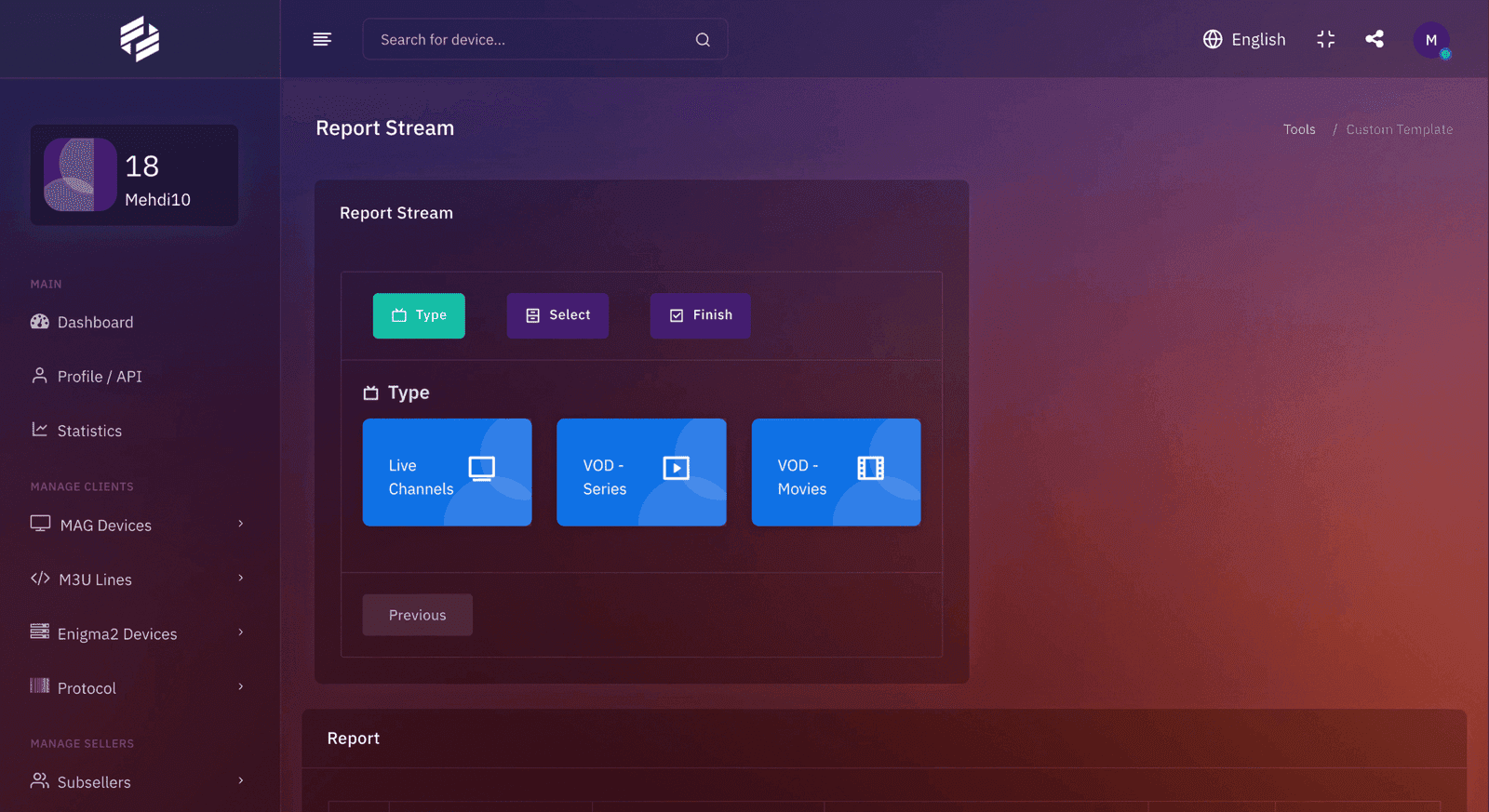
Task: Click the Previous button
Action: tap(418, 615)
